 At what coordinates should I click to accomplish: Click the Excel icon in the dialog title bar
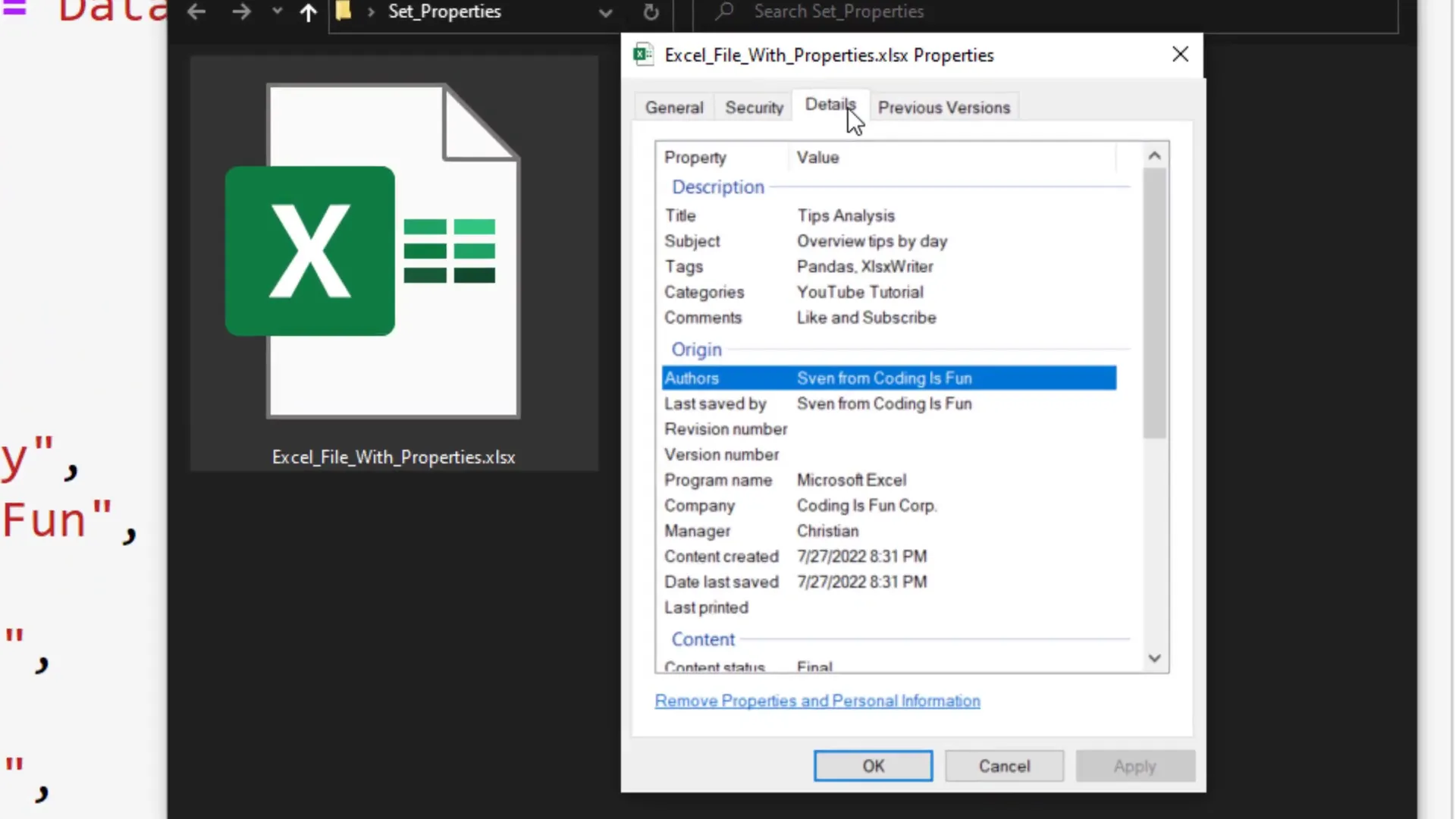point(642,54)
